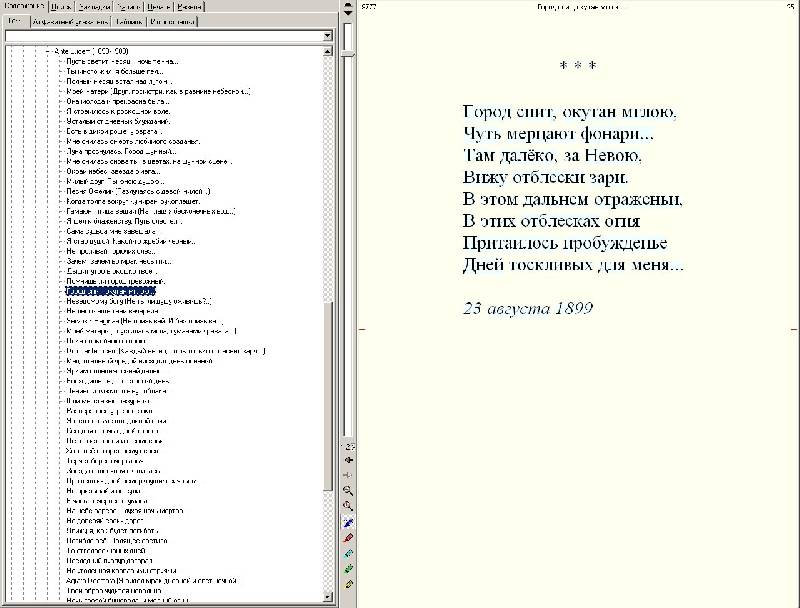Open poem "Когда толпа вокруг кумирам рукоплещет..."

pos(133,201)
